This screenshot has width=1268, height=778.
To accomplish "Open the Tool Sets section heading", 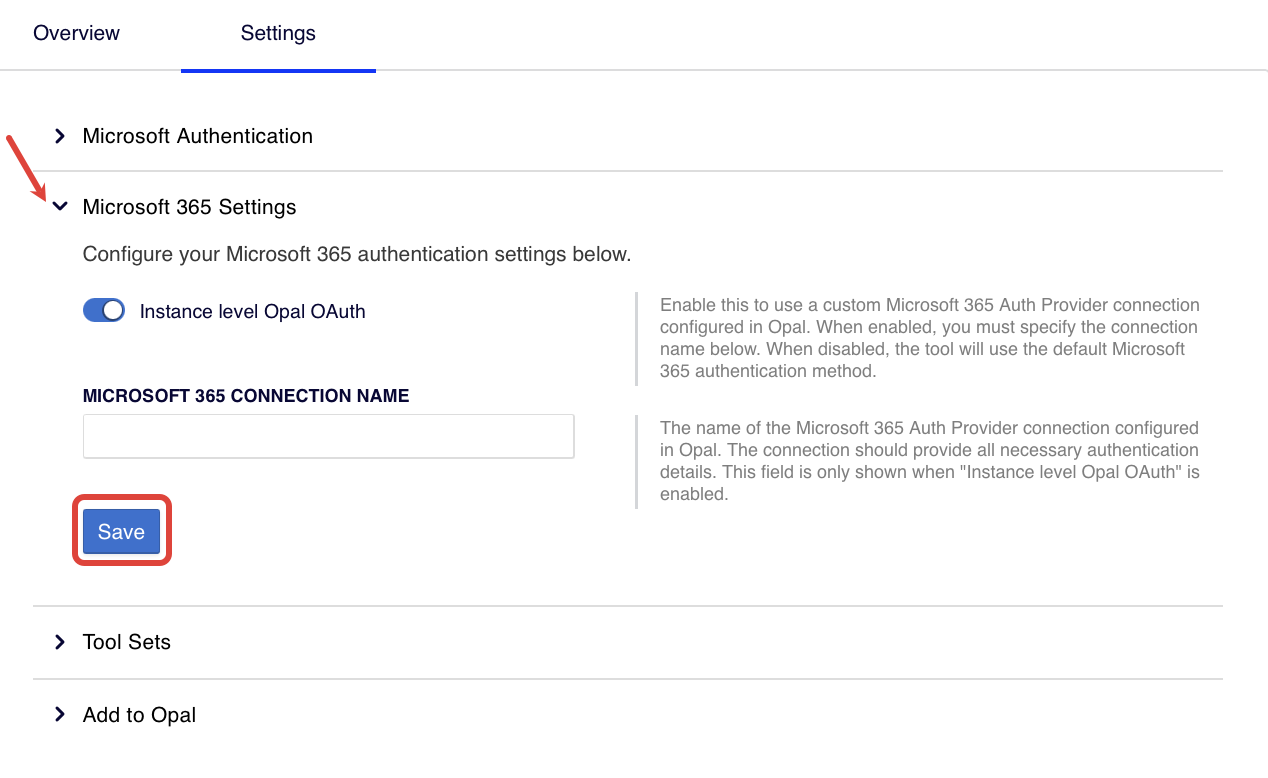I will click(x=126, y=642).
